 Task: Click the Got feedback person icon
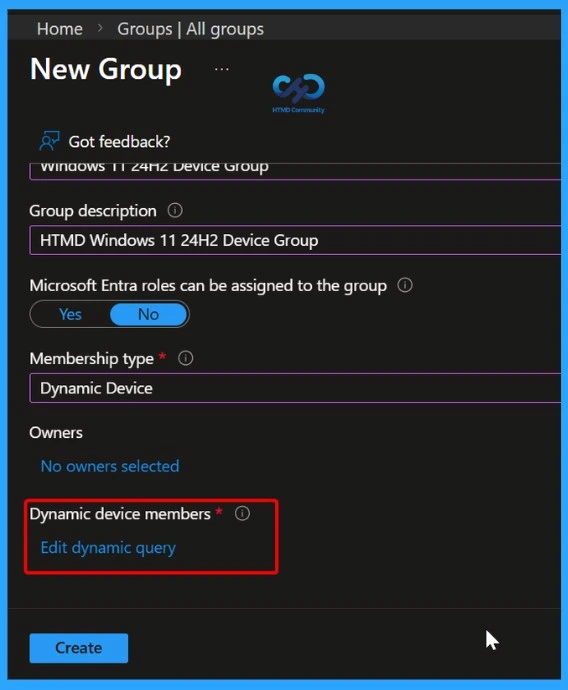click(x=49, y=141)
